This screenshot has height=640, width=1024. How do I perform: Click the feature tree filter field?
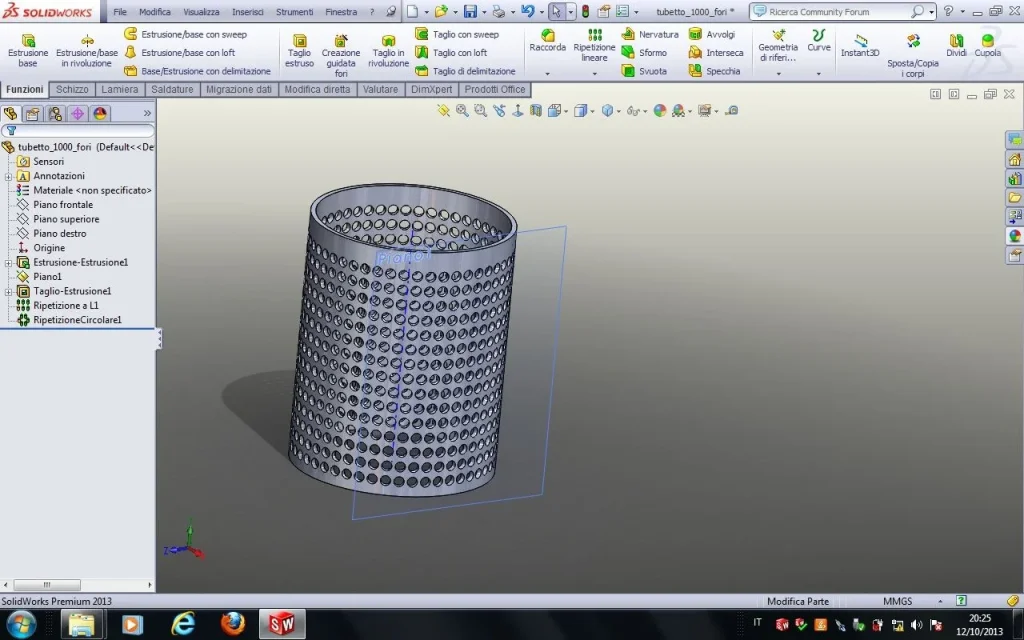coord(78,131)
